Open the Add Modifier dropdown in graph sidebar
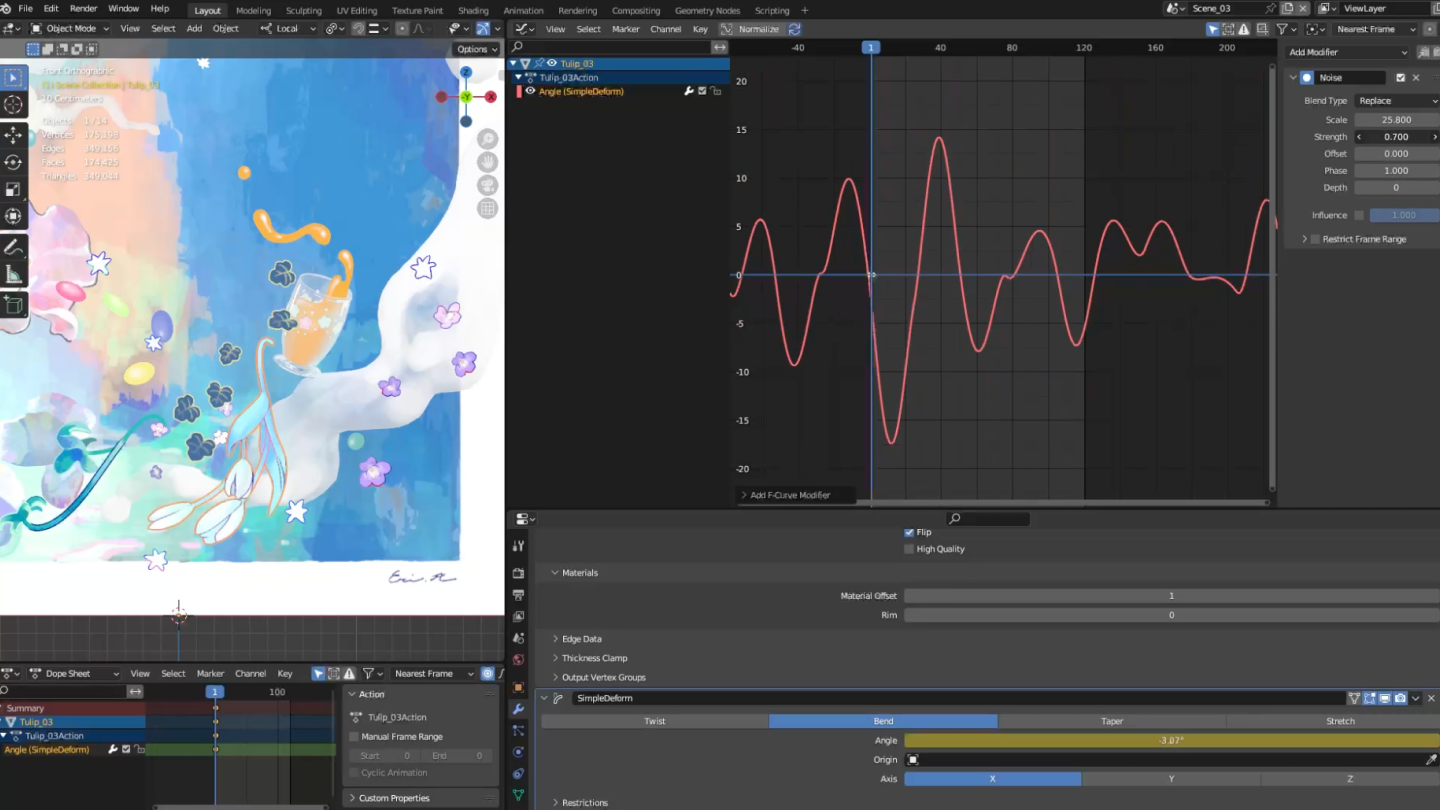1440x810 pixels. click(x=1348, y=52)
